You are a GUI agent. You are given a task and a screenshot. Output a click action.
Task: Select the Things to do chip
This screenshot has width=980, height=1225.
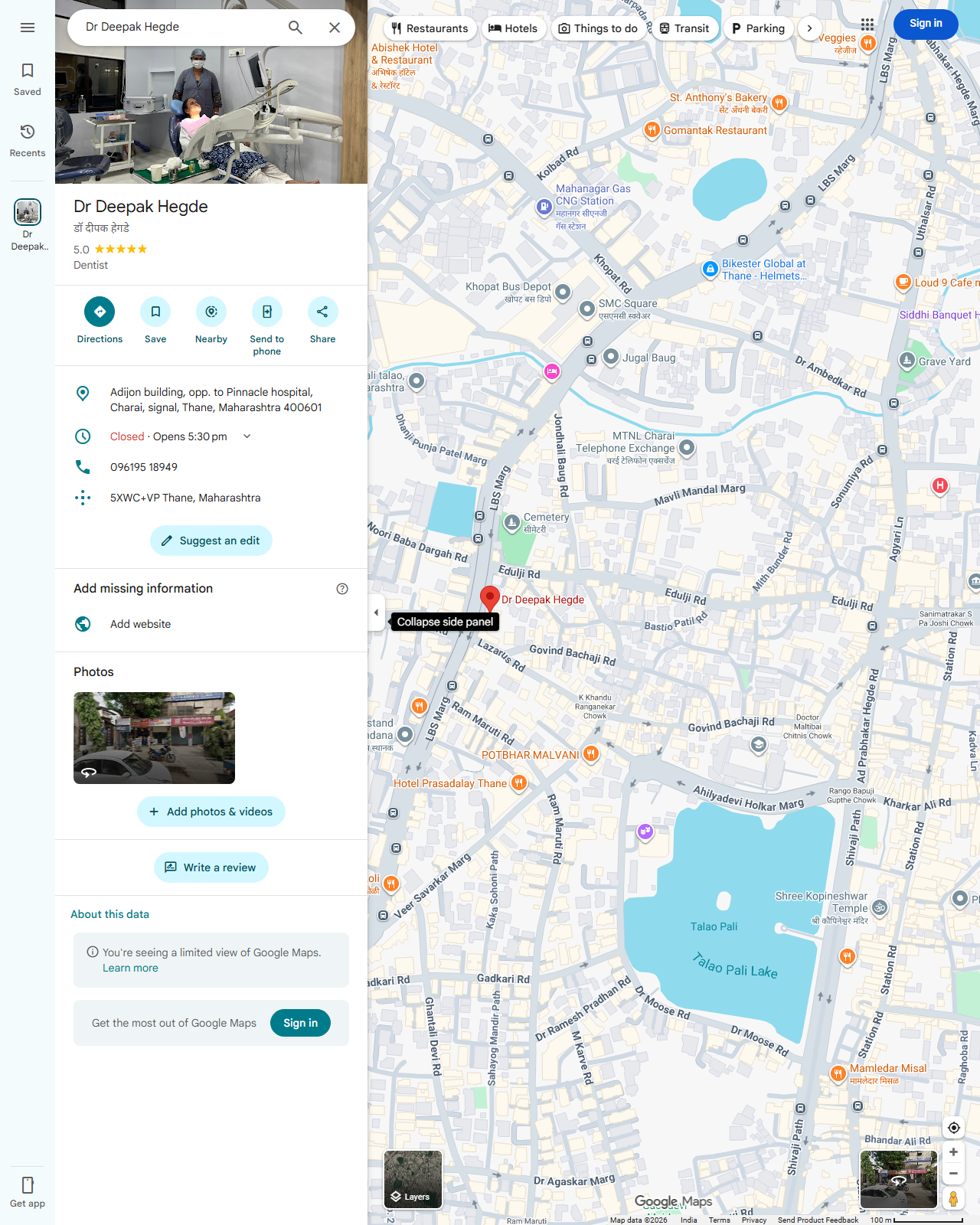pyautogui.click(x=598, y=28)
